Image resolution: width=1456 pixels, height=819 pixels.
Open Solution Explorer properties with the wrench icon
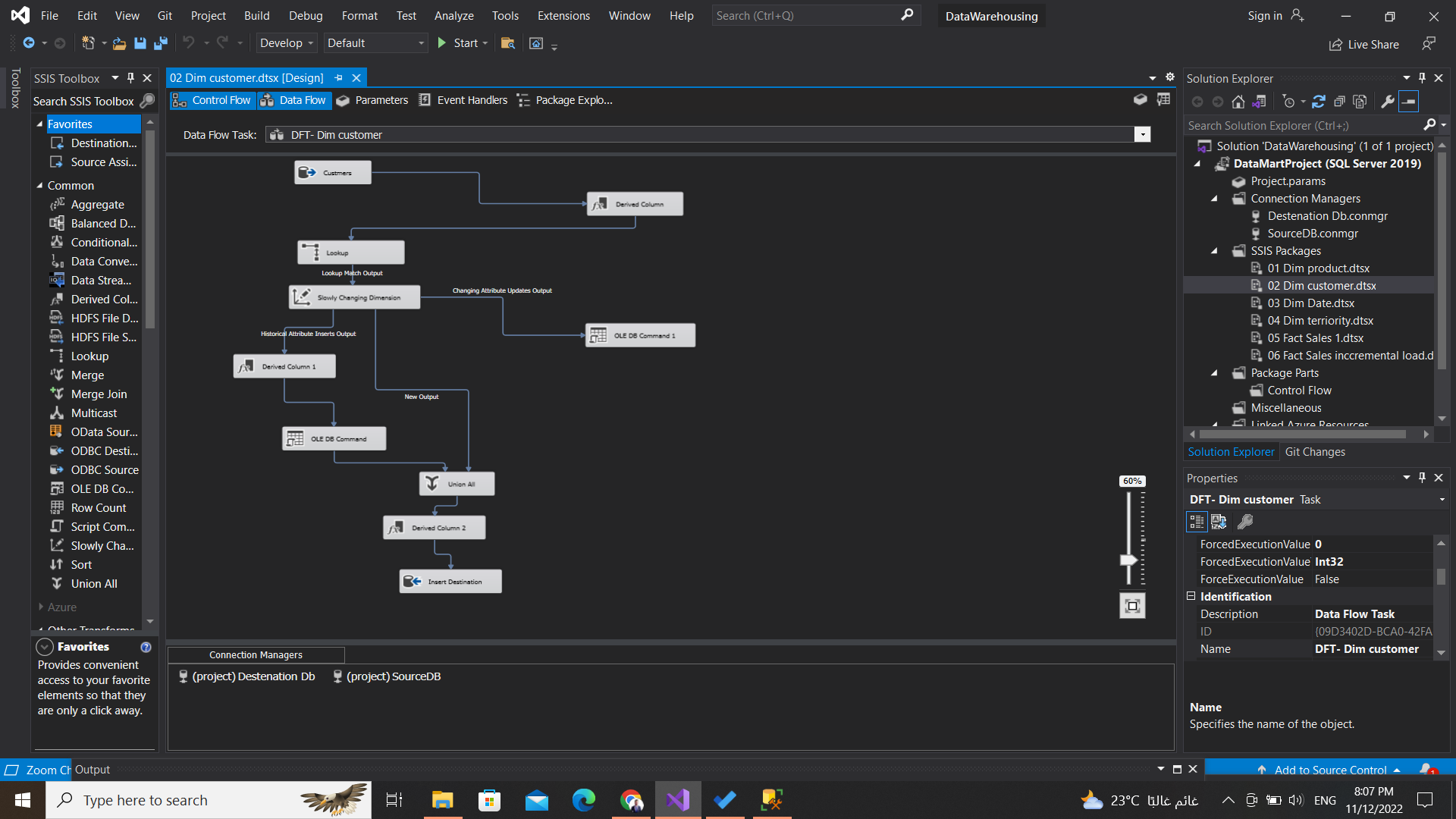(x=1386, y=101)
